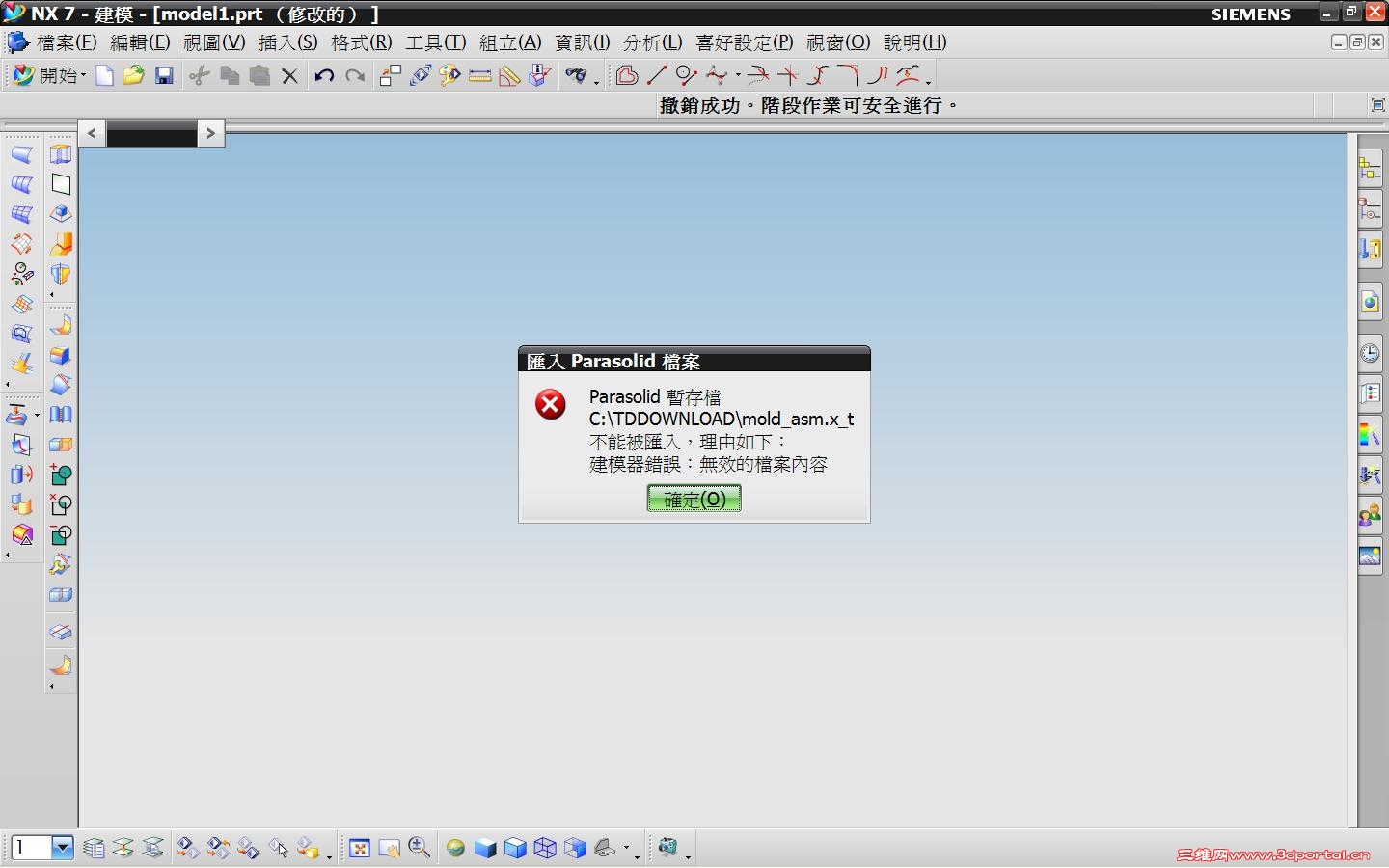Select the curve fillet corner tool
The height and width of the screenshot is (868, 1389).
coord(848,75)
